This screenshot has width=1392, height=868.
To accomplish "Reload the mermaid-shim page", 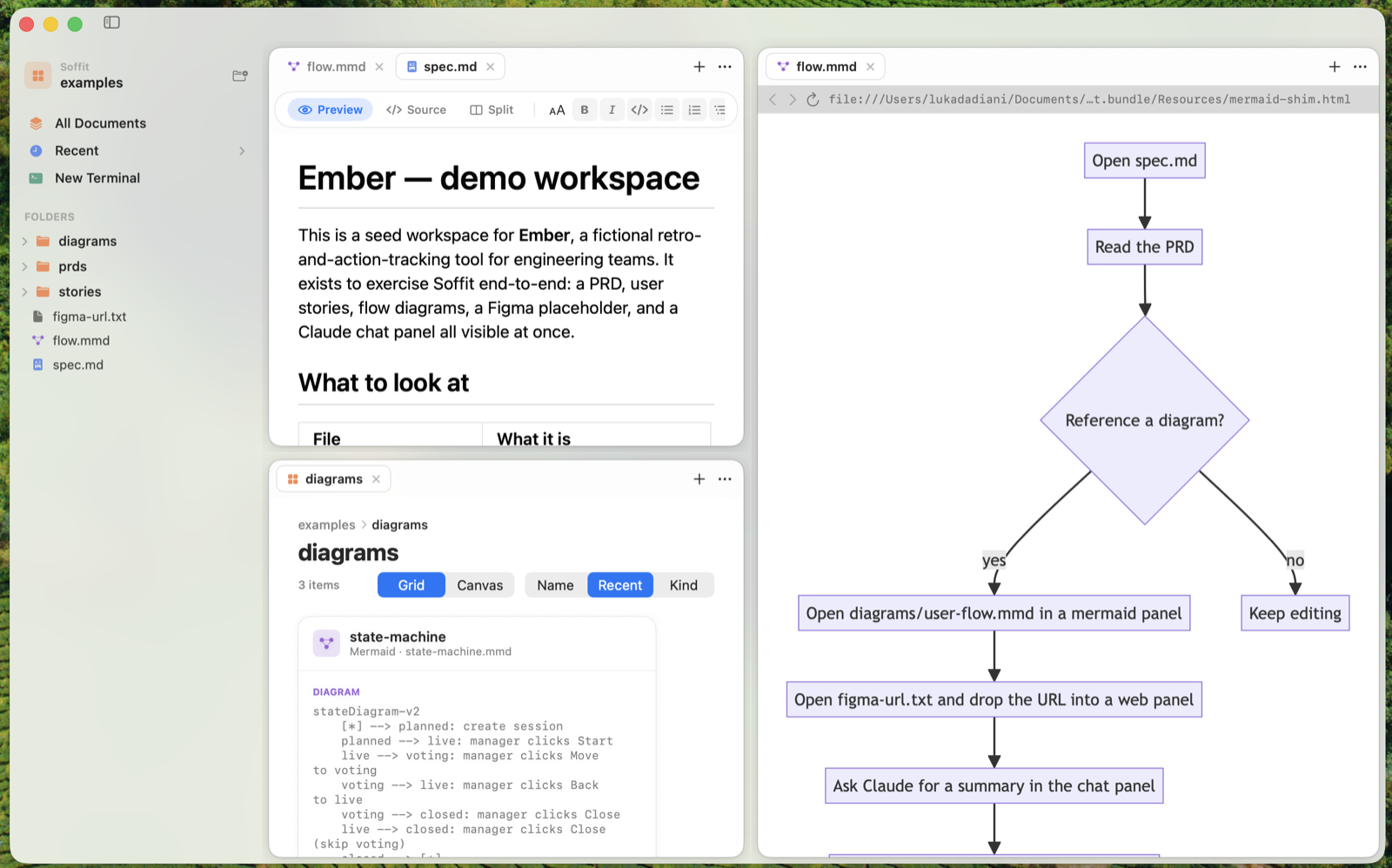I will 813,100.
